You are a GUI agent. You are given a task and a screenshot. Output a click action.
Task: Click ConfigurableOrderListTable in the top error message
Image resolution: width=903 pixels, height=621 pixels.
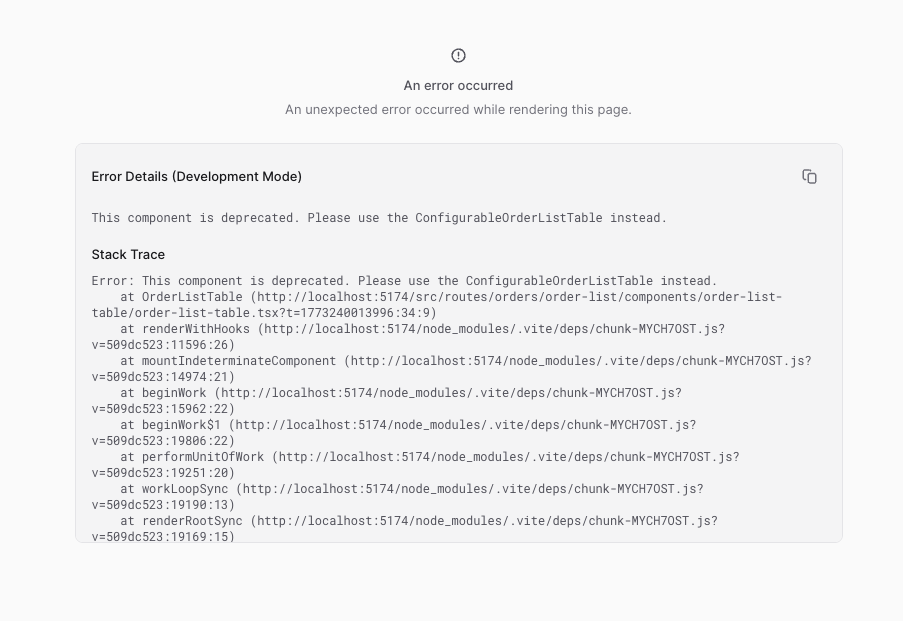point(508,217)
